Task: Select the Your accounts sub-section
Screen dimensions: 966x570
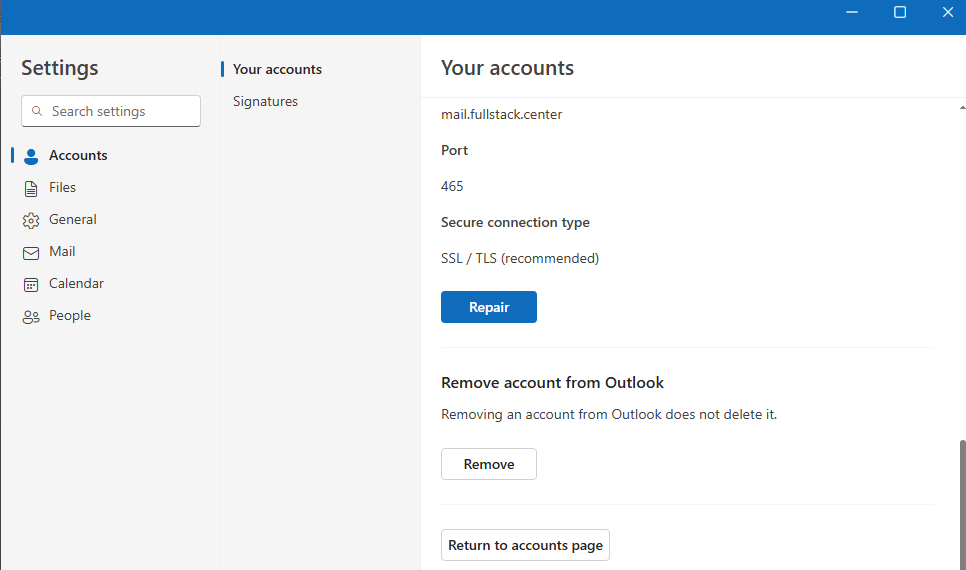Action: coord(277,69)
